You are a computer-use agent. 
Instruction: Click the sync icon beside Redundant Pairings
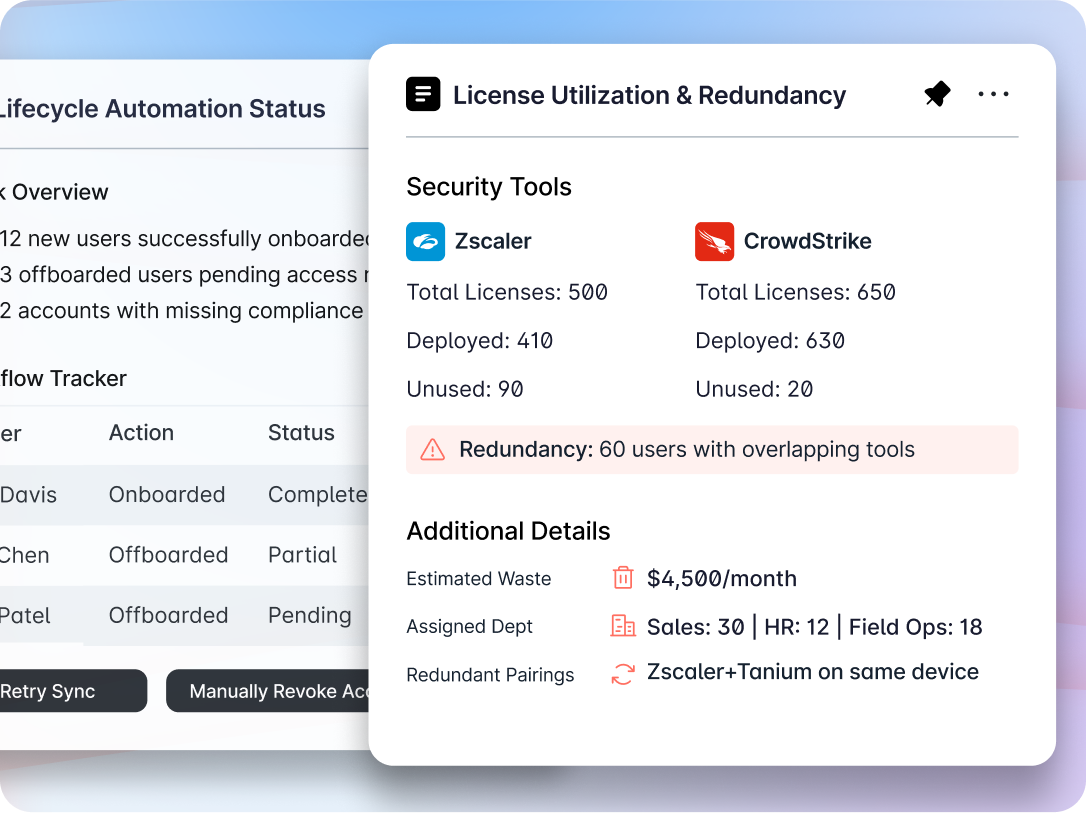click(623, 674)
